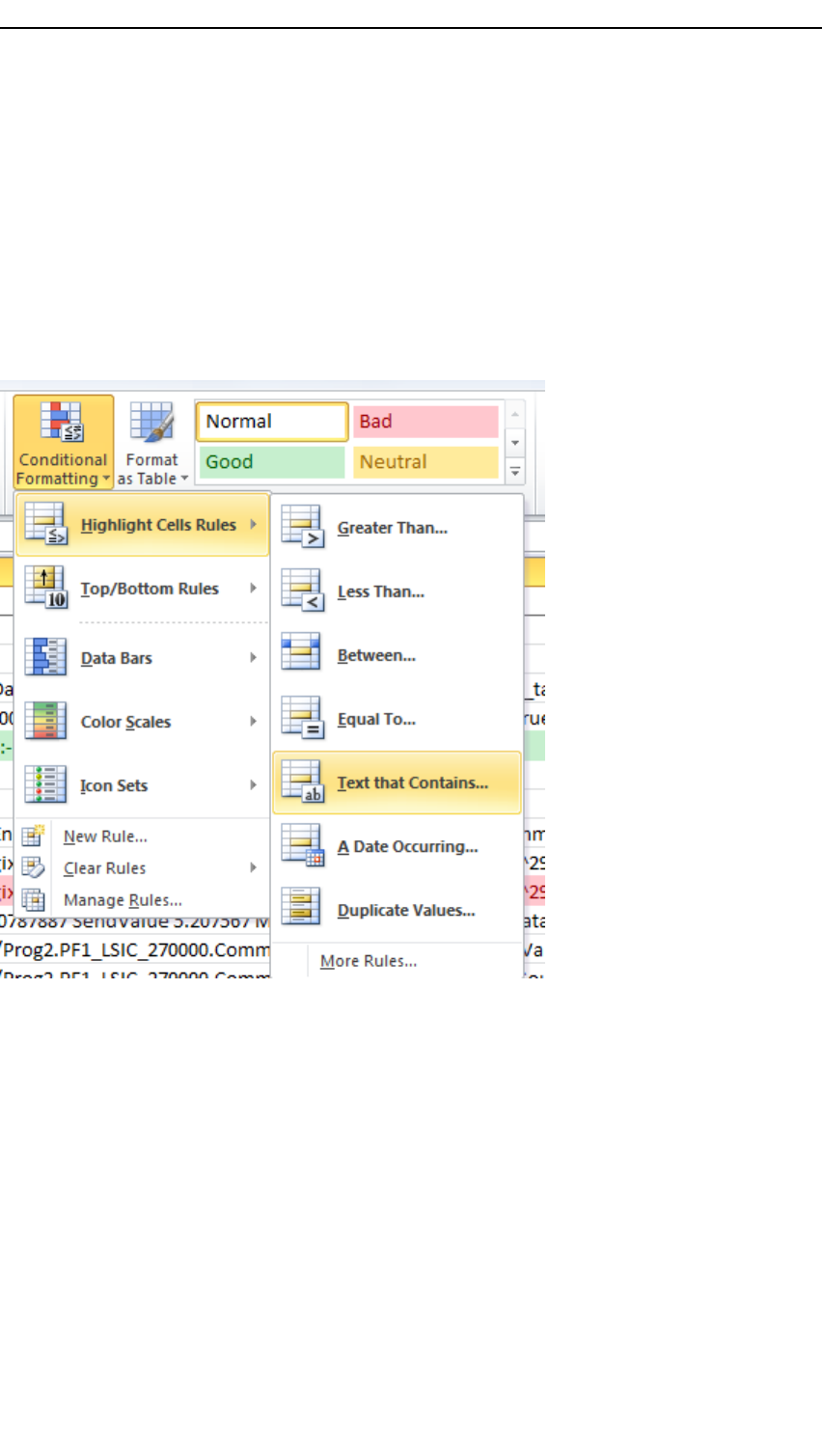Screen dimensions: 822x1456
Task: Choose New Rule... menu entry
Action: click(x=142, y=837)
